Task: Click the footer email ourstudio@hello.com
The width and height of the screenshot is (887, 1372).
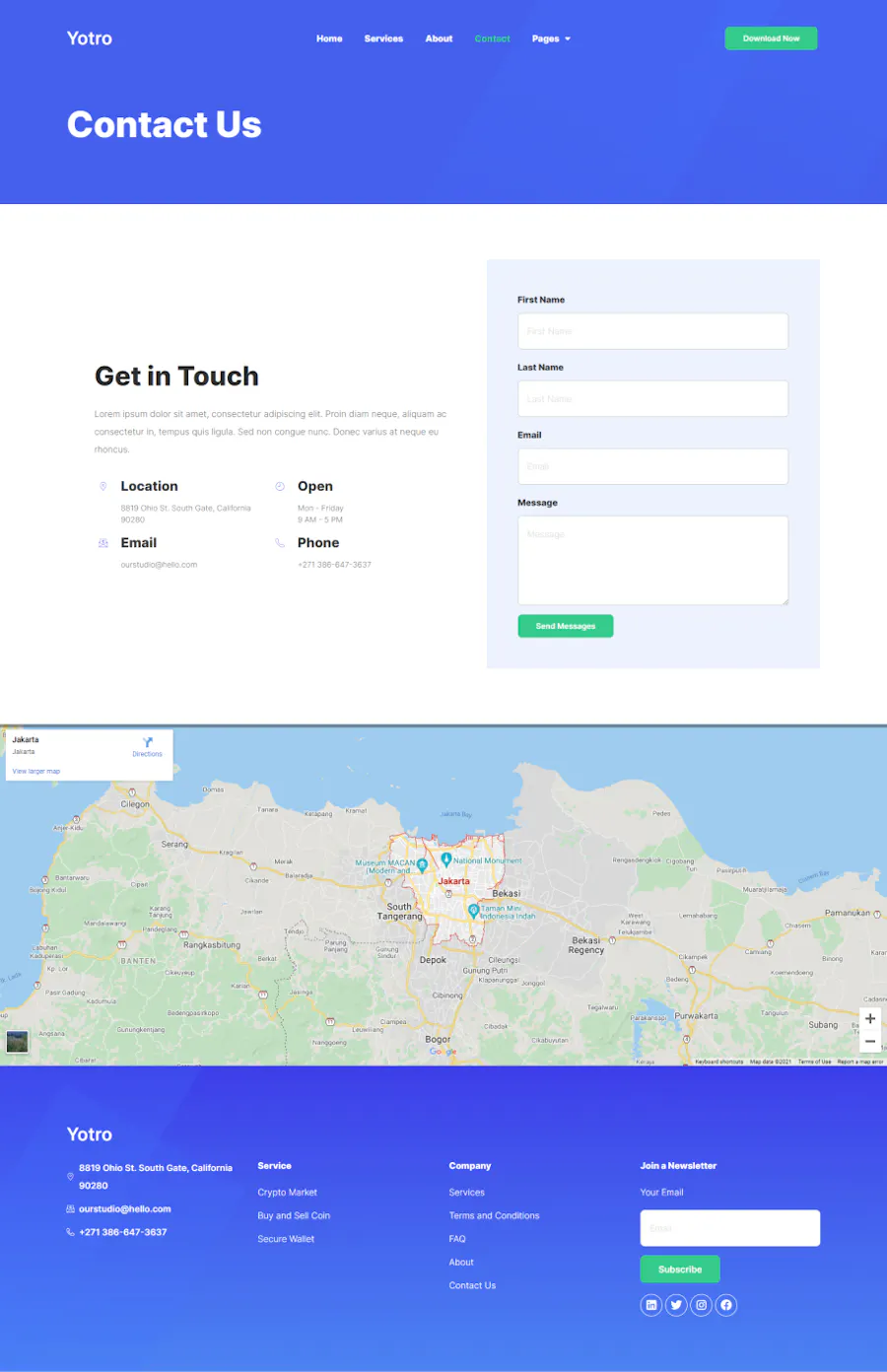Action: coord(125,1209)
